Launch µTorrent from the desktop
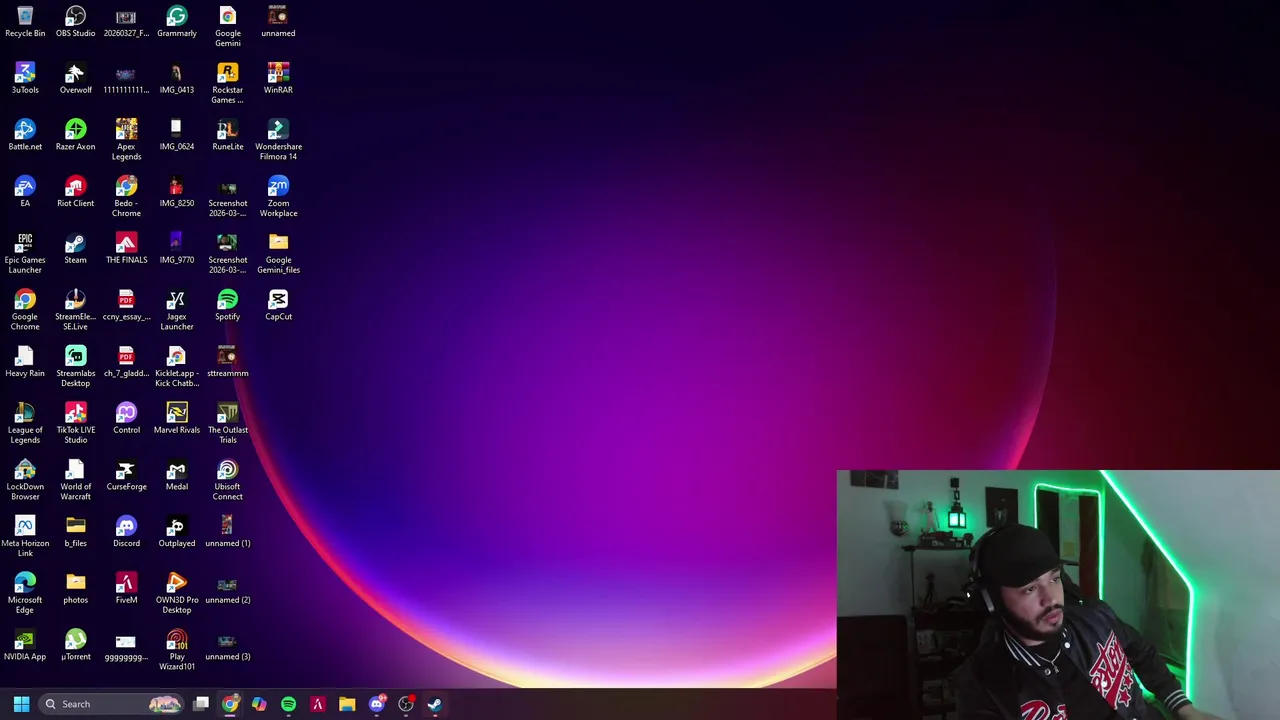The height and width of the screenshot is (720, 1280). pos(75,646)
